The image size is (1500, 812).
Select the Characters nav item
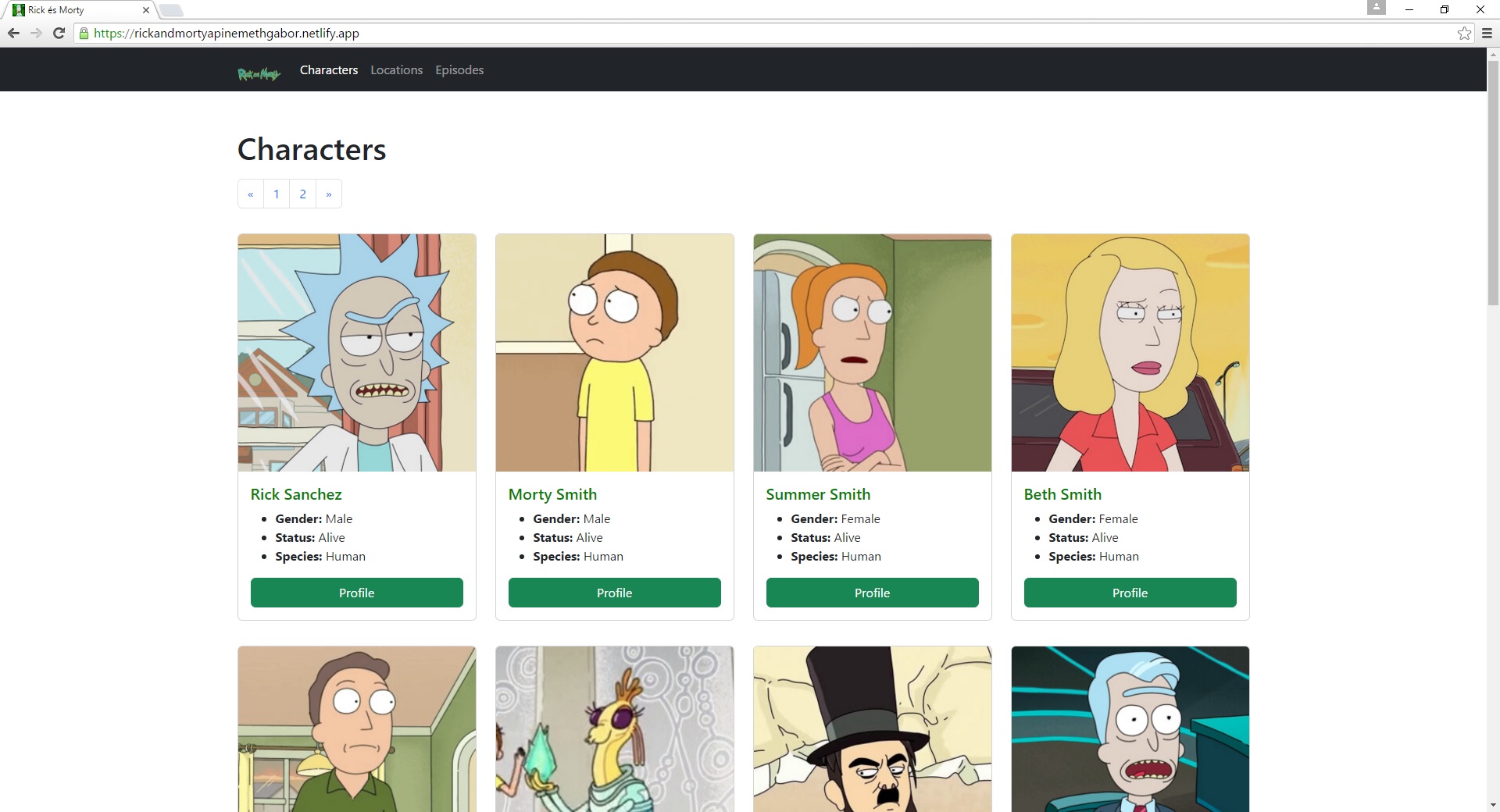tap(329, 70)
